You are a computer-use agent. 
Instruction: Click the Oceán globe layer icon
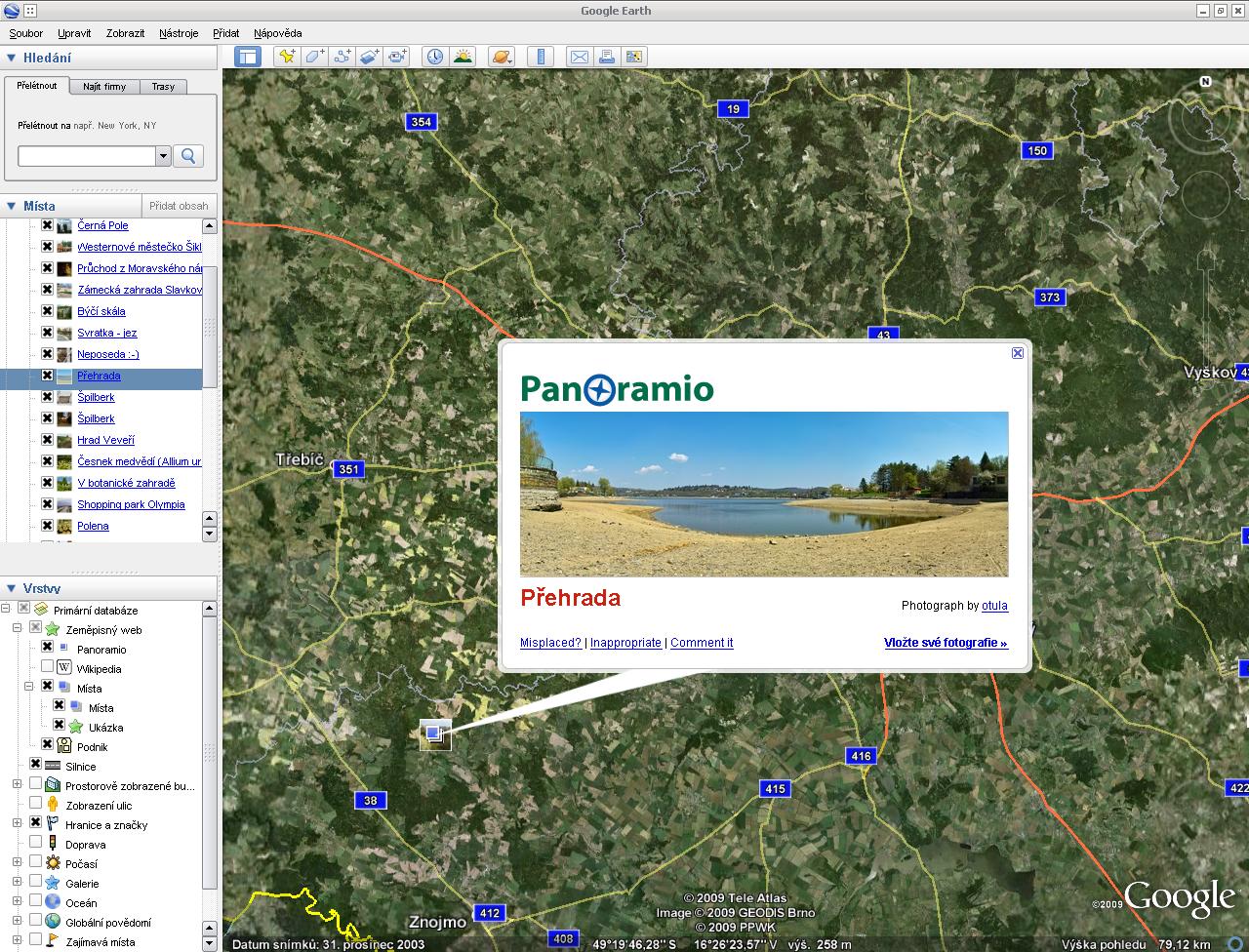pos(53,902)
